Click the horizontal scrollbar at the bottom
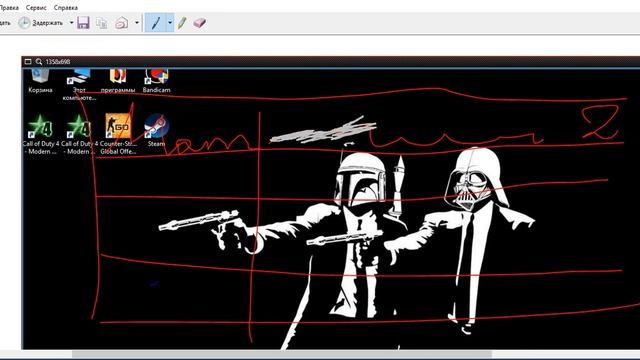Image resolution: width=640 pixels, height=360 pixels. [x=282, y=354]
